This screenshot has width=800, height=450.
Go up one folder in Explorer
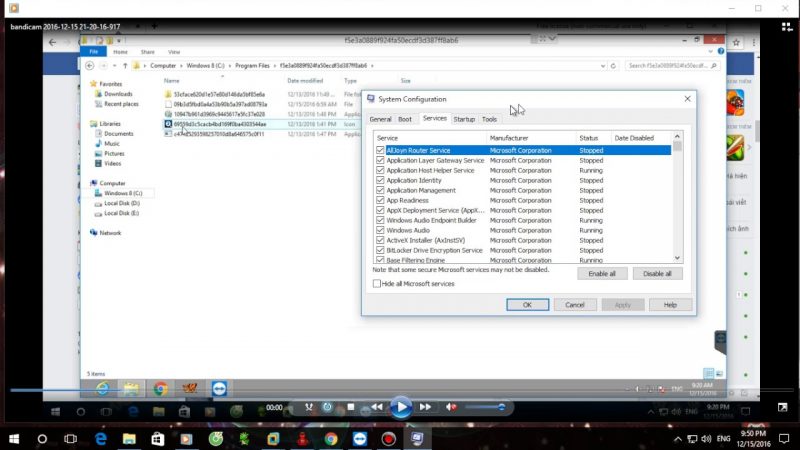(125, 66)
